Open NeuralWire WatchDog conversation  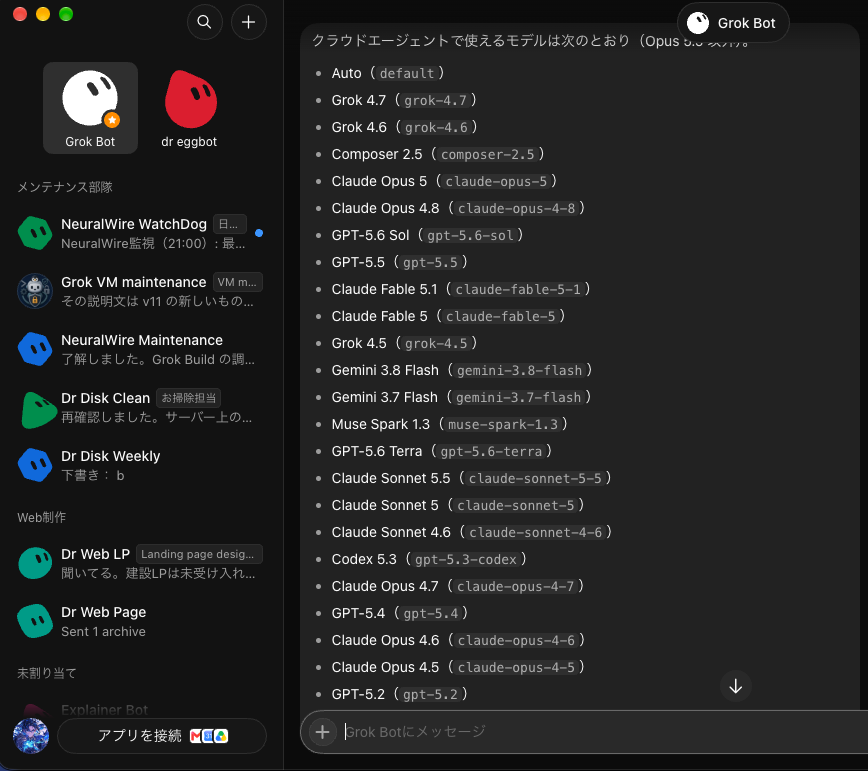point(141,233)
